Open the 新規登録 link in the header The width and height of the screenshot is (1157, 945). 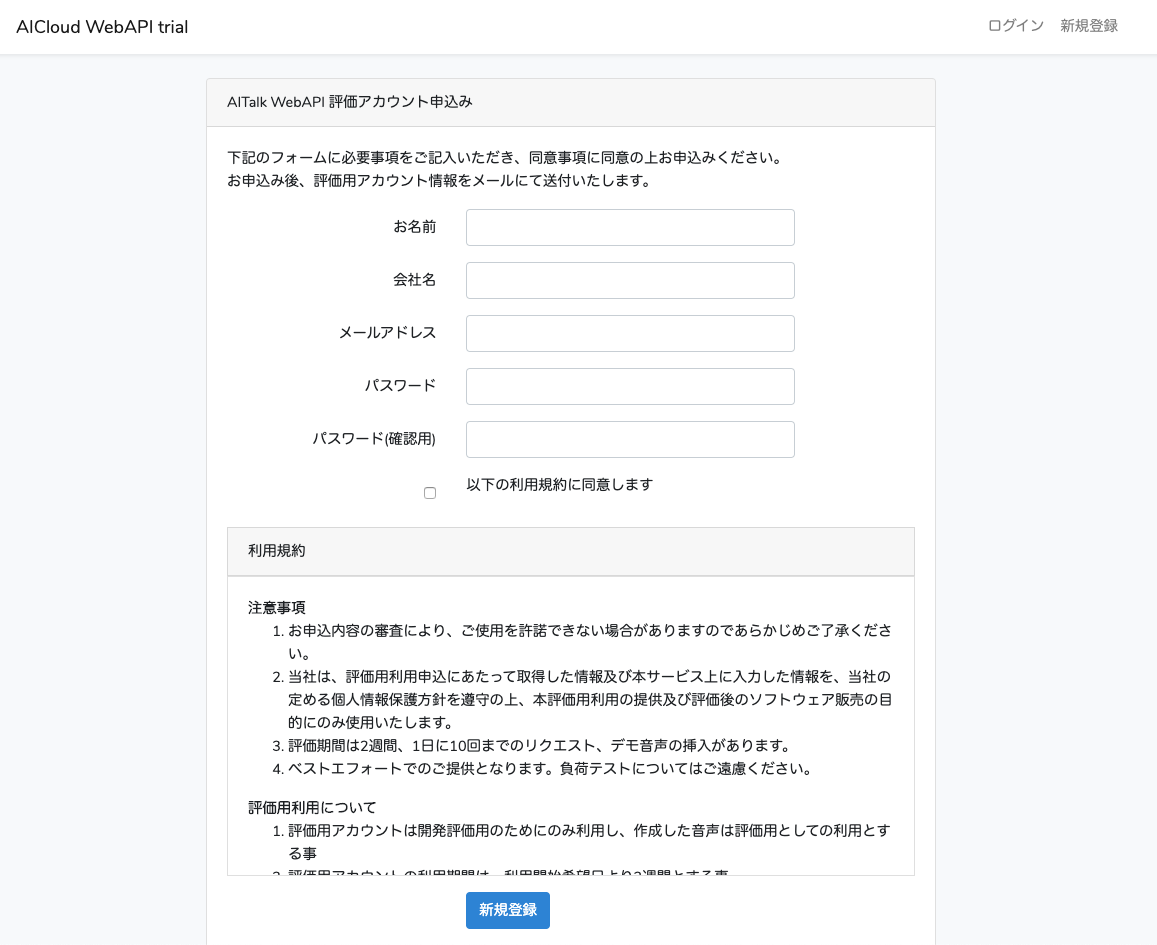[x=1088, y=26]
